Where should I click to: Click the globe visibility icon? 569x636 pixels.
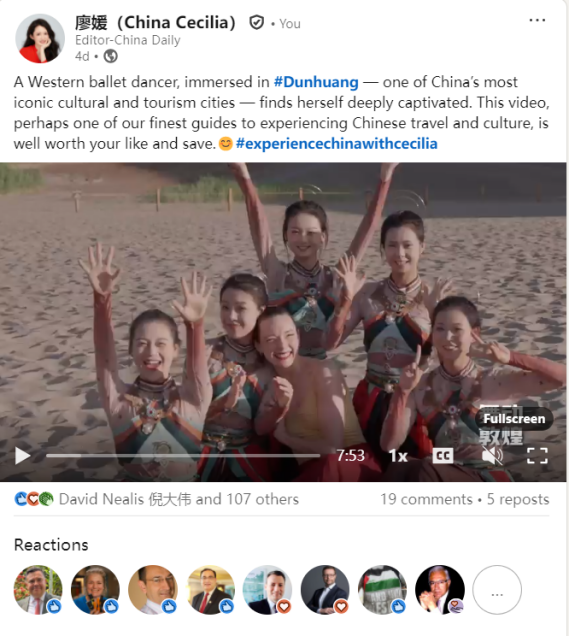tap(110, 56)
